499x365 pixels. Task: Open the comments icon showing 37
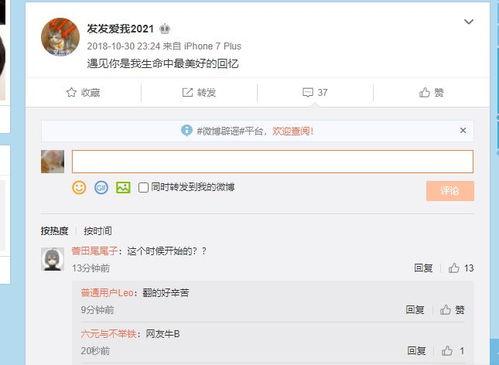(307, 92)
